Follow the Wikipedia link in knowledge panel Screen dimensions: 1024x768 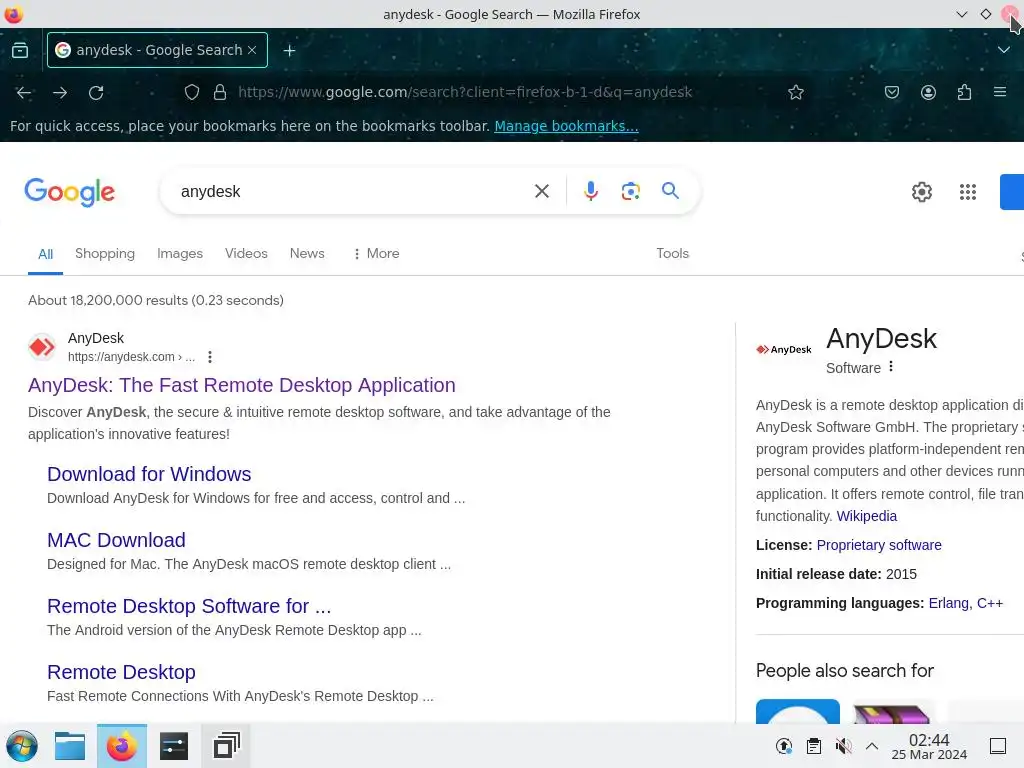point(867,516)
